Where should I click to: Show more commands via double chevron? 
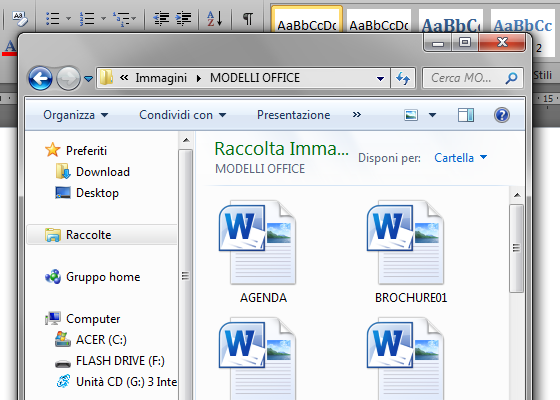(356, 115)
